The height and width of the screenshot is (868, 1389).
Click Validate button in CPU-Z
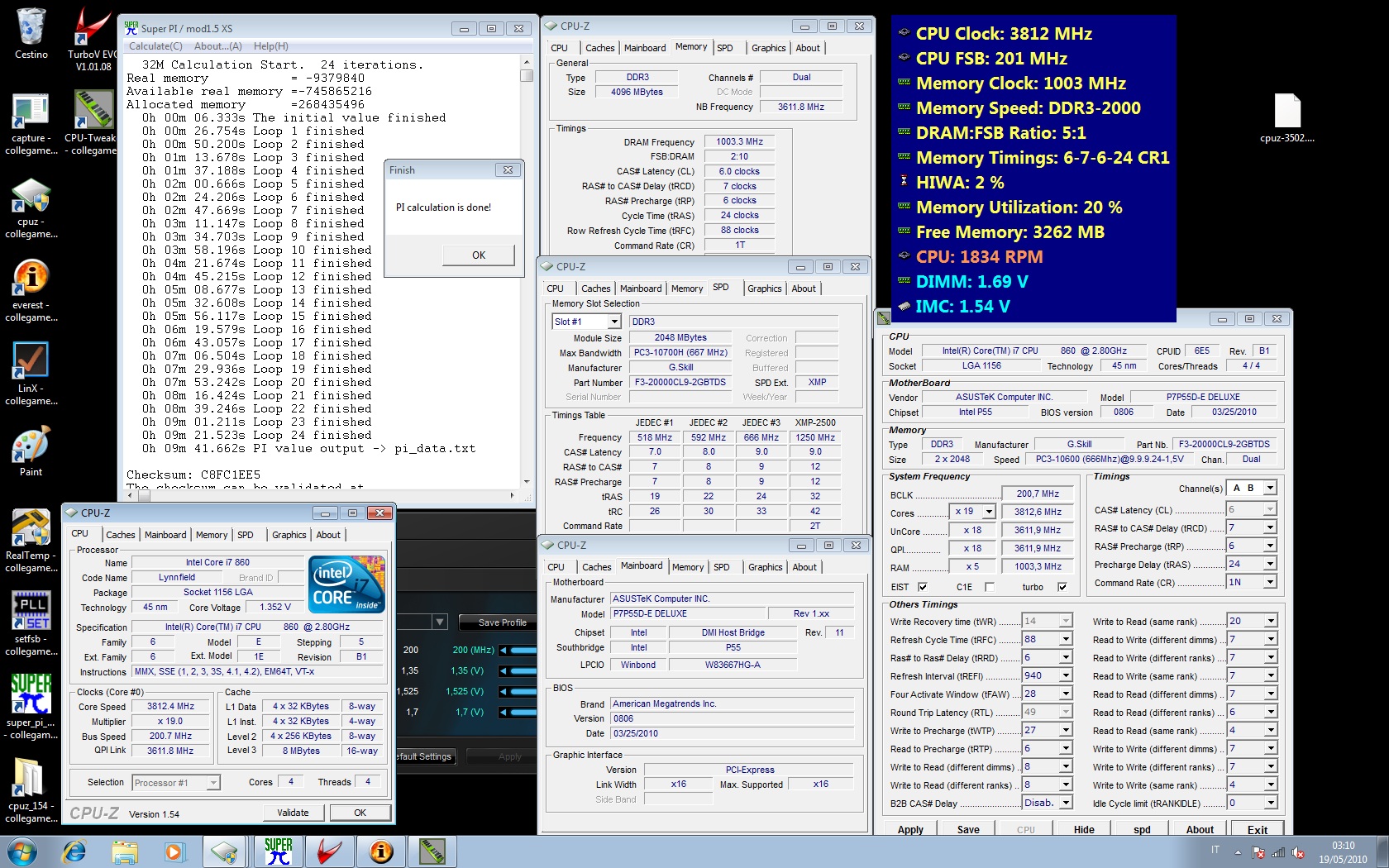293,813
